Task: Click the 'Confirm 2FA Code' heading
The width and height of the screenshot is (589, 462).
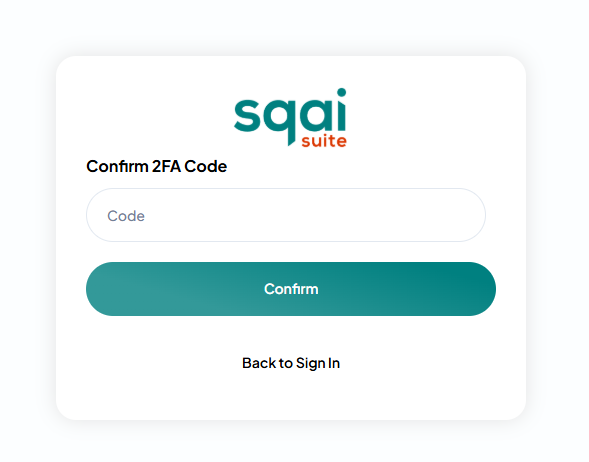Action: (157, 166)
